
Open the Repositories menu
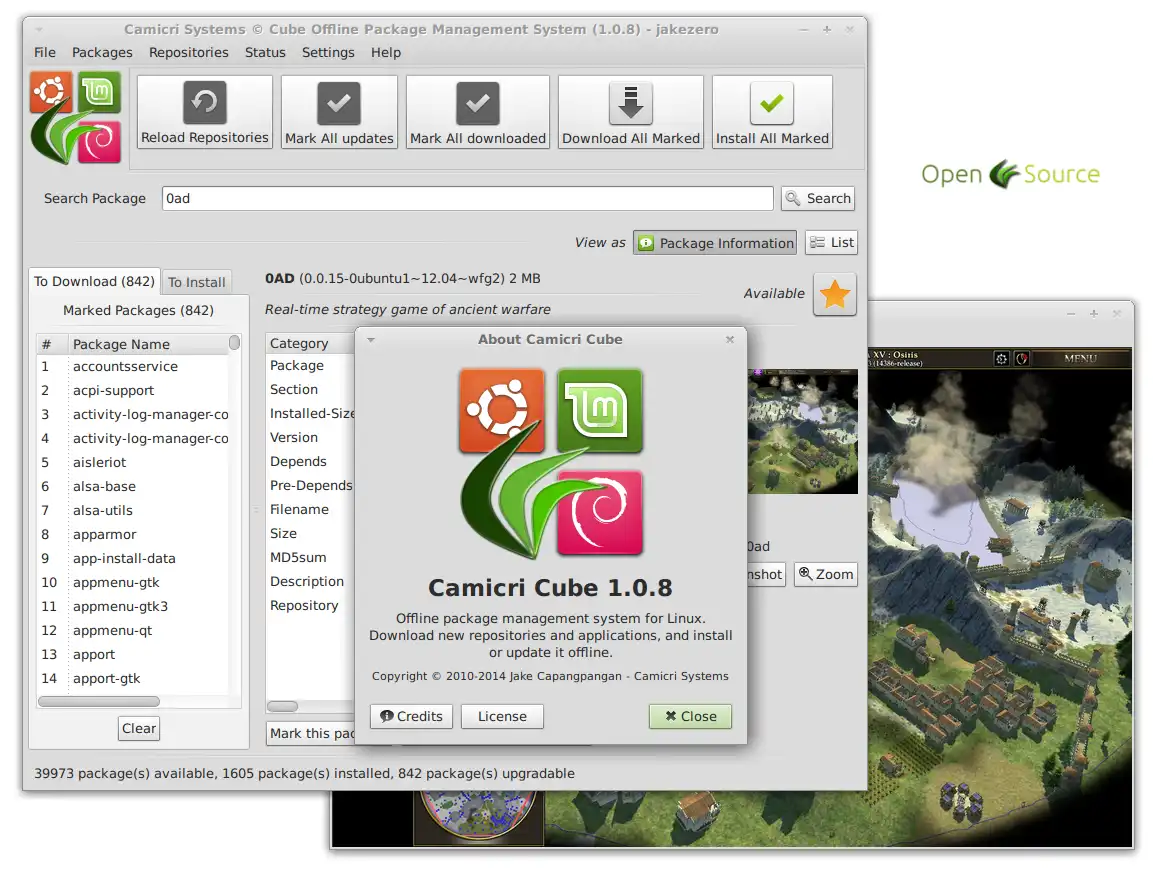pyautogui.click(x=188, y=52)
